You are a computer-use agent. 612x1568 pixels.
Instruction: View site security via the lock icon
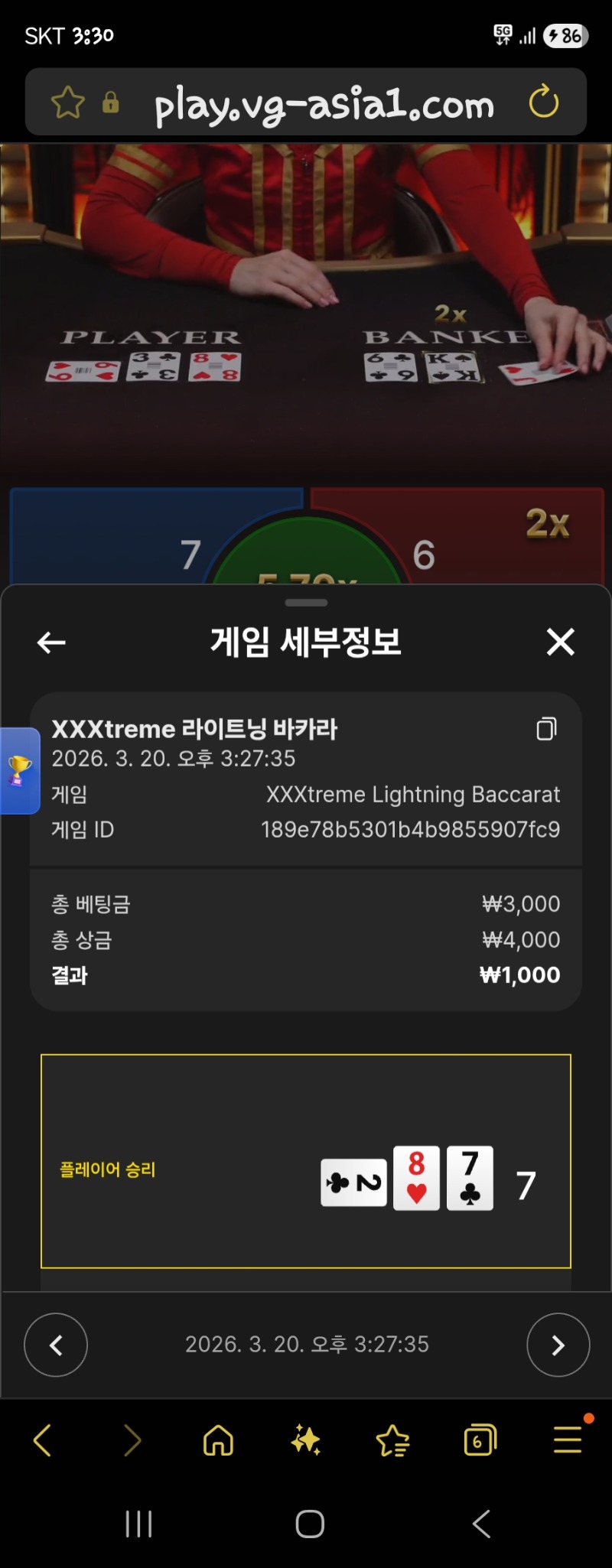tap(111, 102)
